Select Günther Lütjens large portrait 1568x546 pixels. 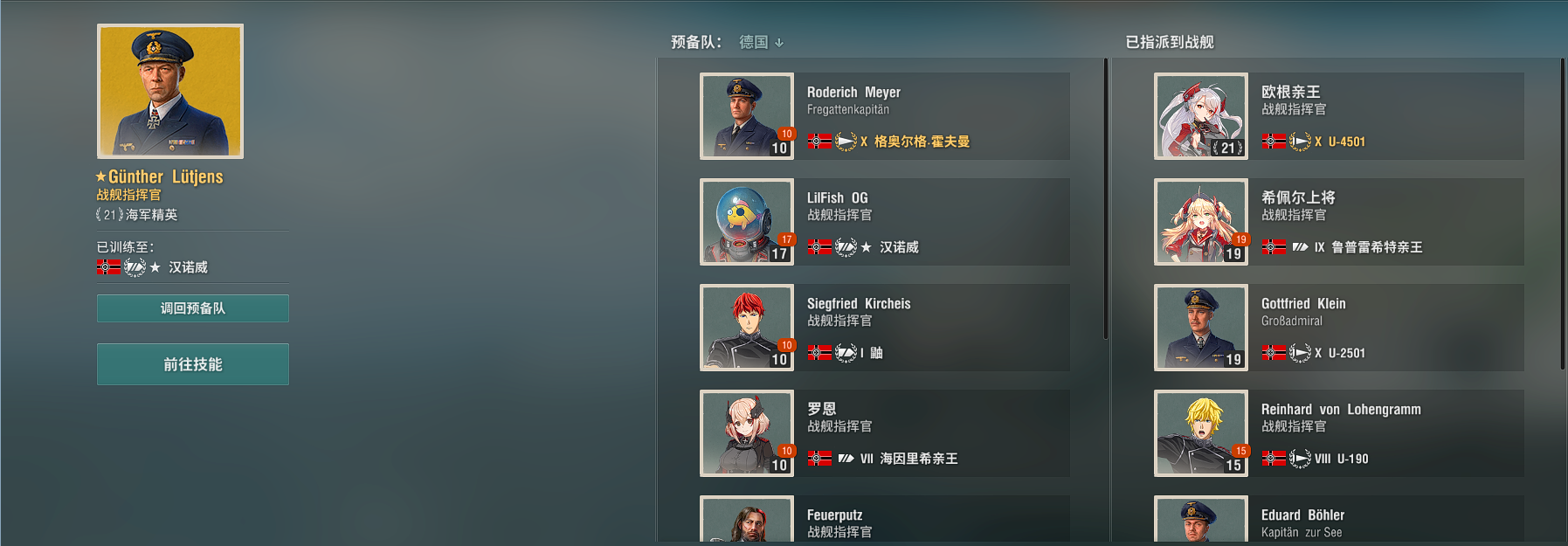(170, 91)
